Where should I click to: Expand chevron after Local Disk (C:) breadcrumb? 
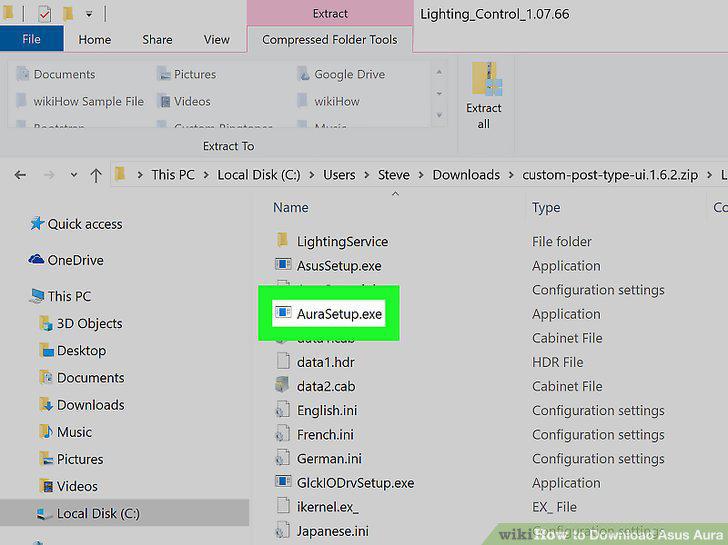click(312, 175)
